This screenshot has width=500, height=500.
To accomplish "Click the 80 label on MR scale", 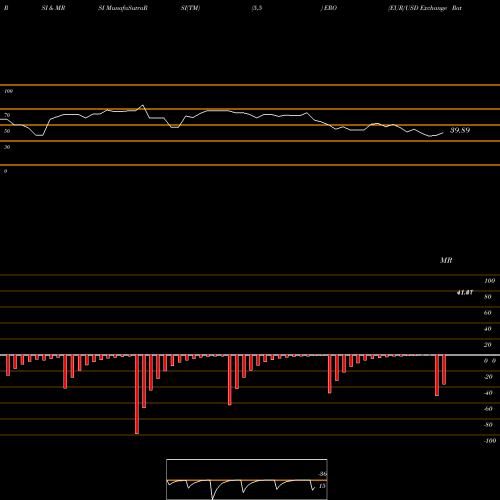I will pyautogui.click(x=488, y=297).
